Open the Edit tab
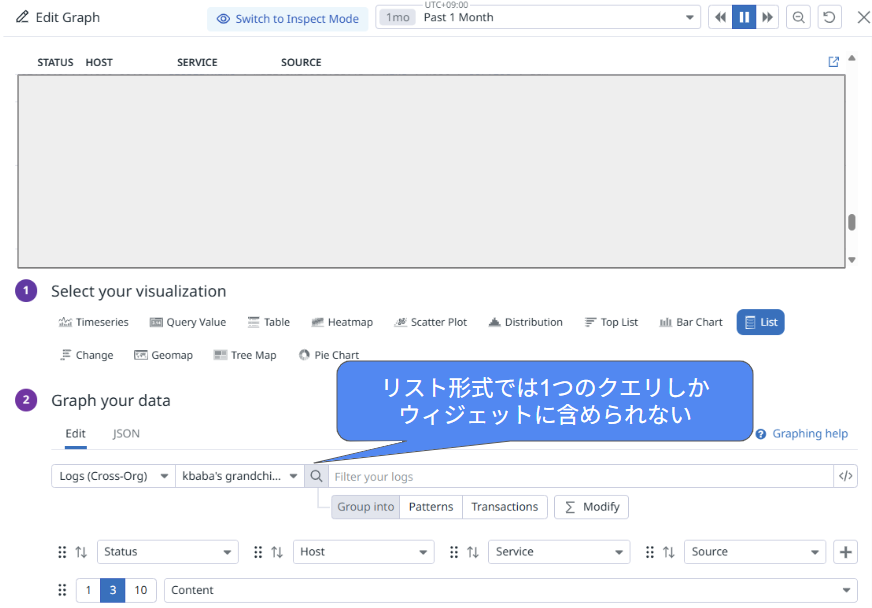The image size is (872, 608). pyautogui.click(x=75, y=434)
